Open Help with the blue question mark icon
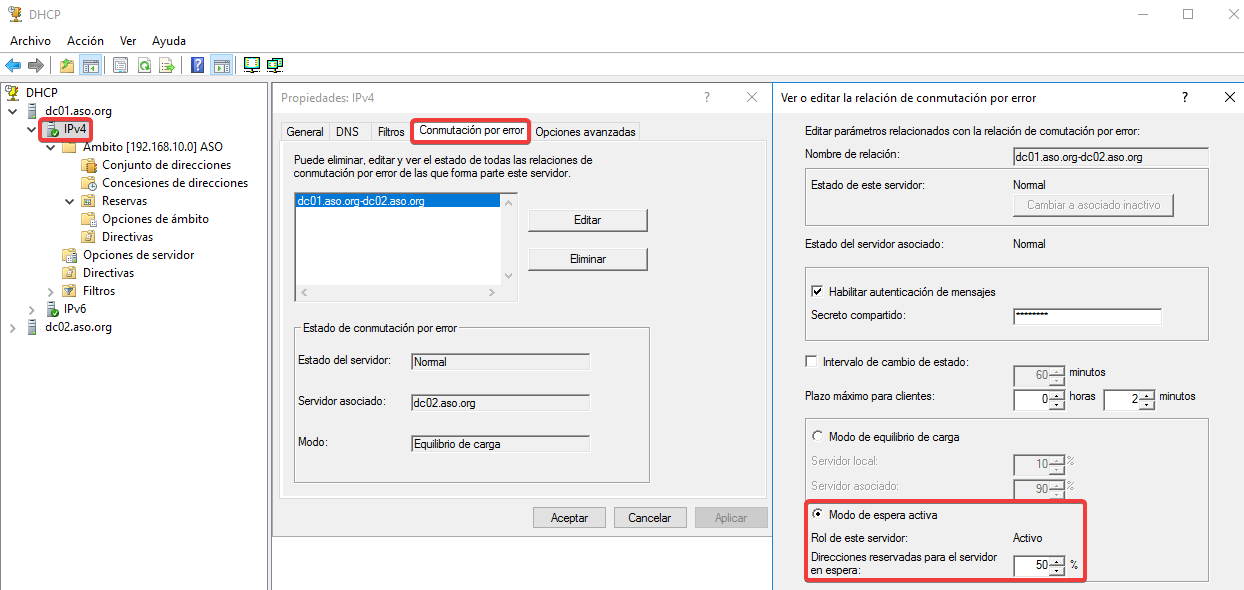Image resolution: width=1244 pixels, height=590 pixels. [198, 66]
